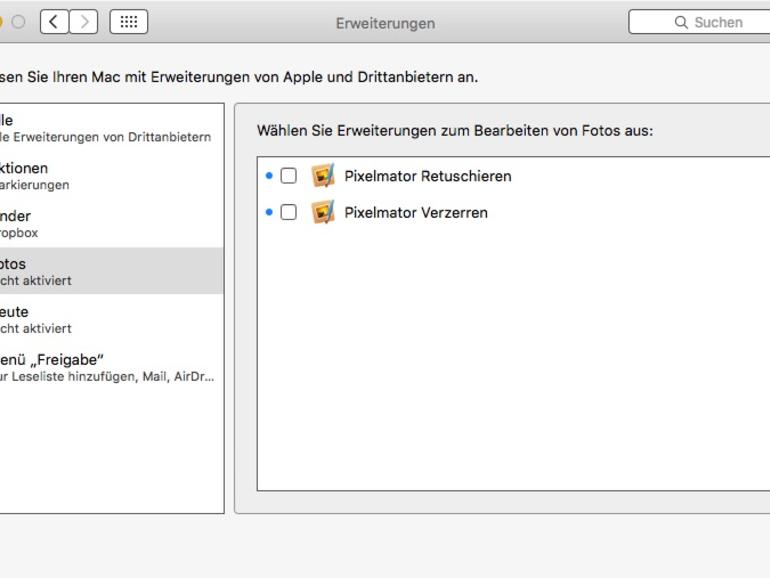
Task: Select the Heute category in sidebar
Action: (x=111, y=319)
